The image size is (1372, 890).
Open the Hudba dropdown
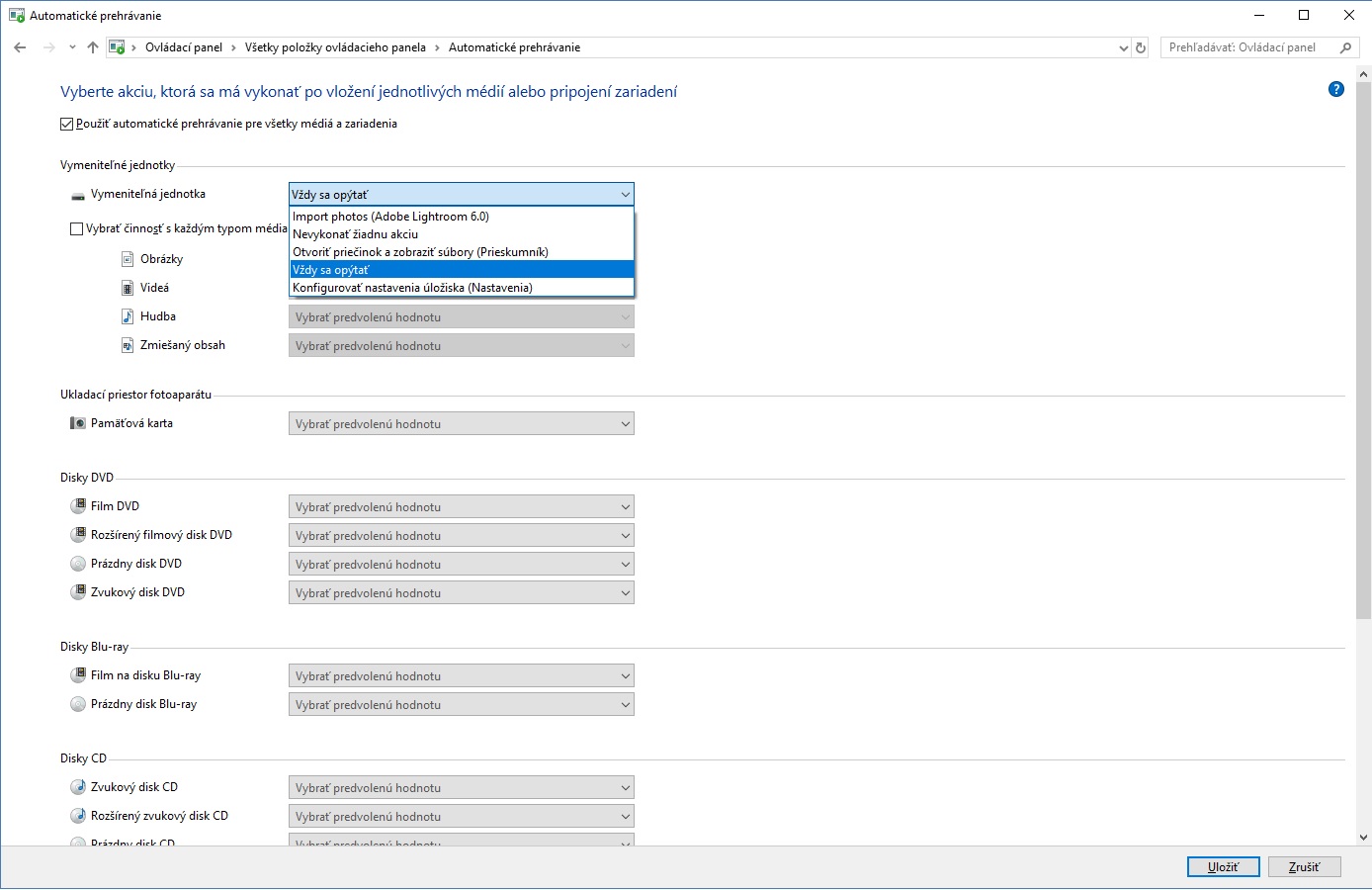462,317
